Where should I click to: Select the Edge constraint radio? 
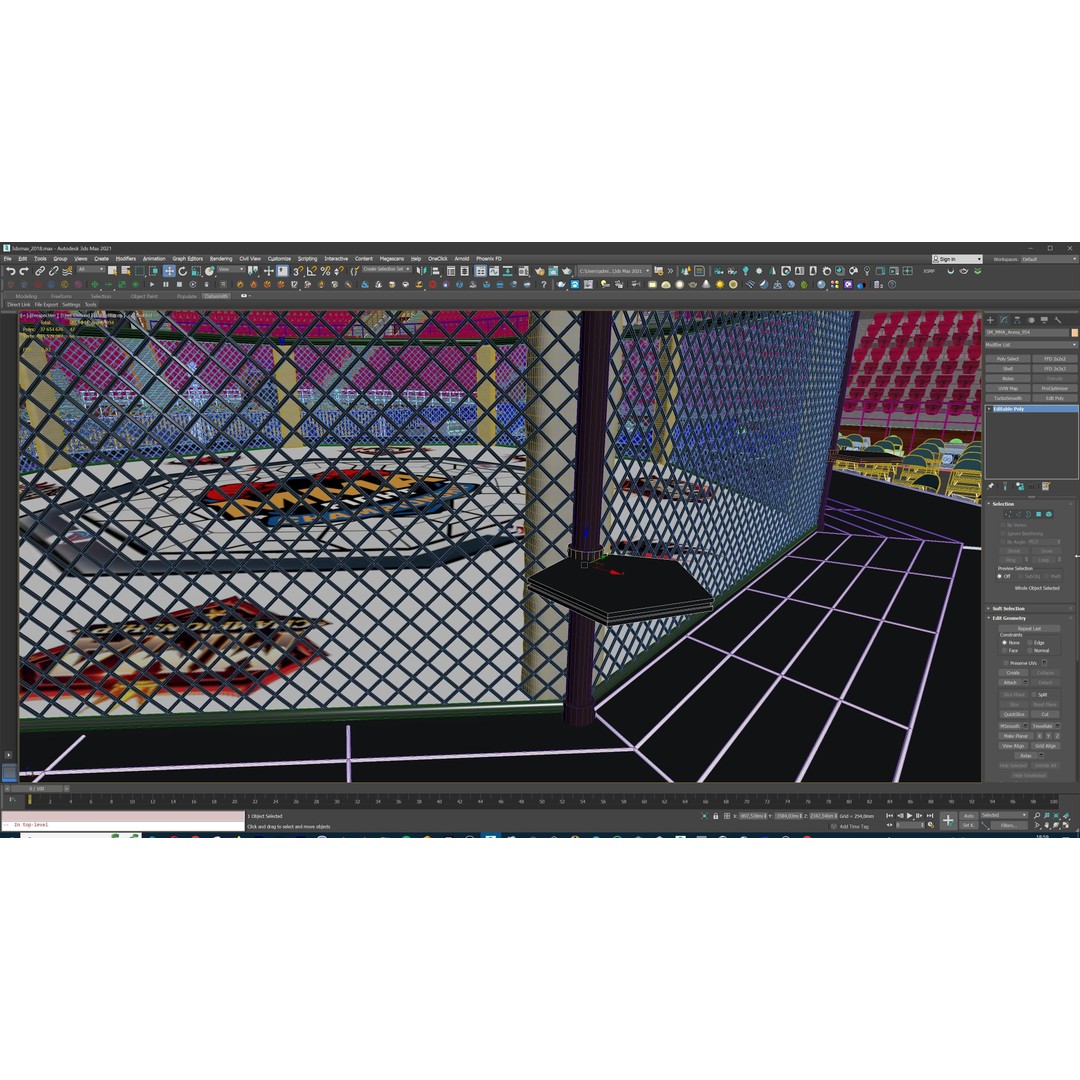pos(1030,643)
